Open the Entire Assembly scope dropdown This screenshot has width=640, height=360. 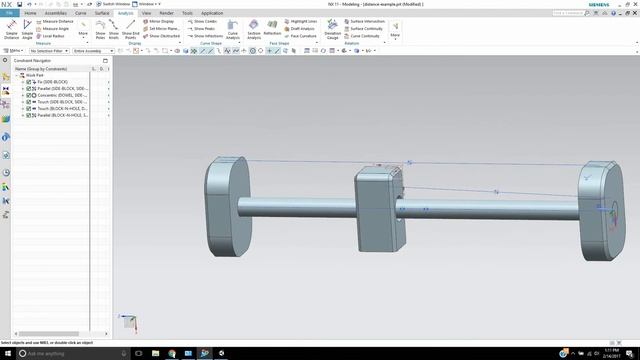(93, 51)
